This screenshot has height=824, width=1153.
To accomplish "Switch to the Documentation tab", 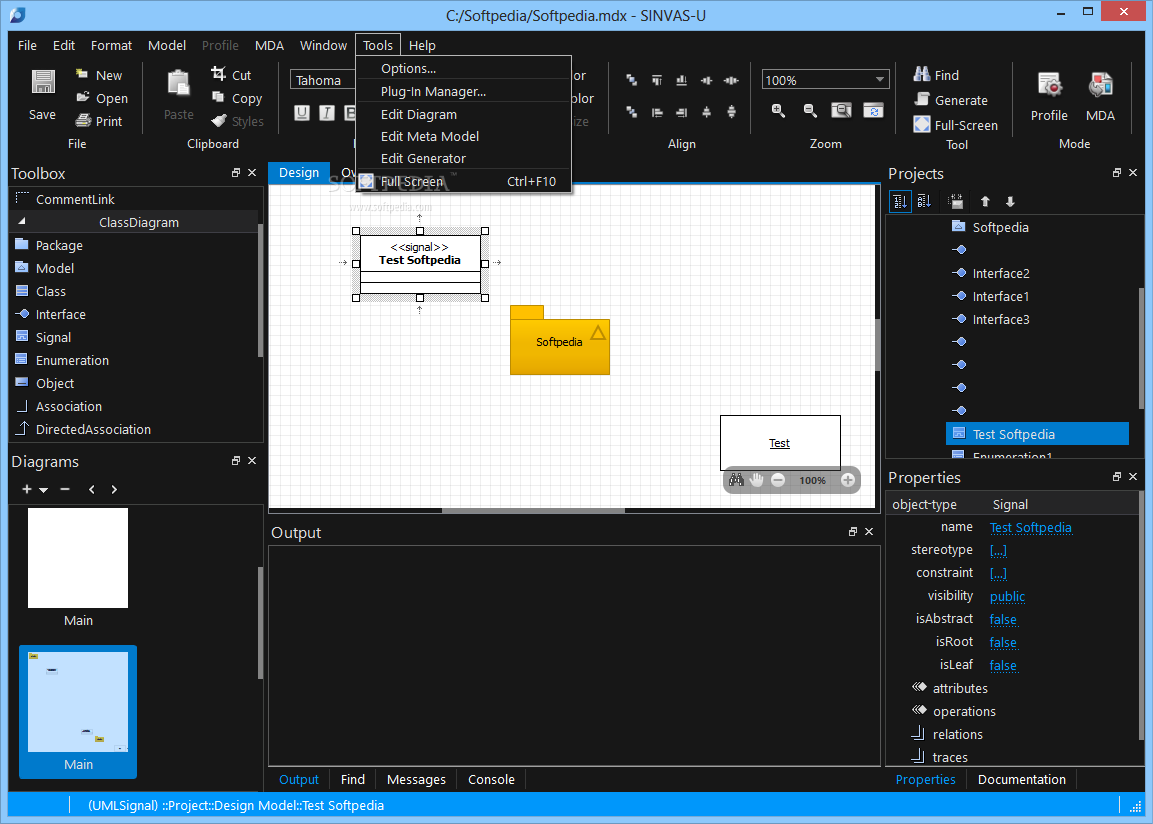I will 1021,779.
